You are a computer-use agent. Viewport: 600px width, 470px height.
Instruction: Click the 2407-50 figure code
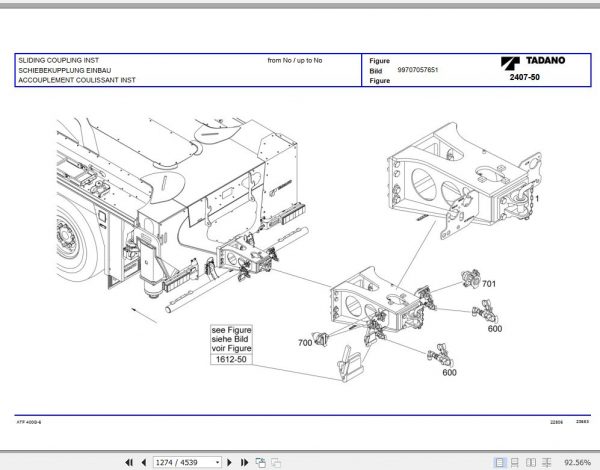(x=524, y=77)
